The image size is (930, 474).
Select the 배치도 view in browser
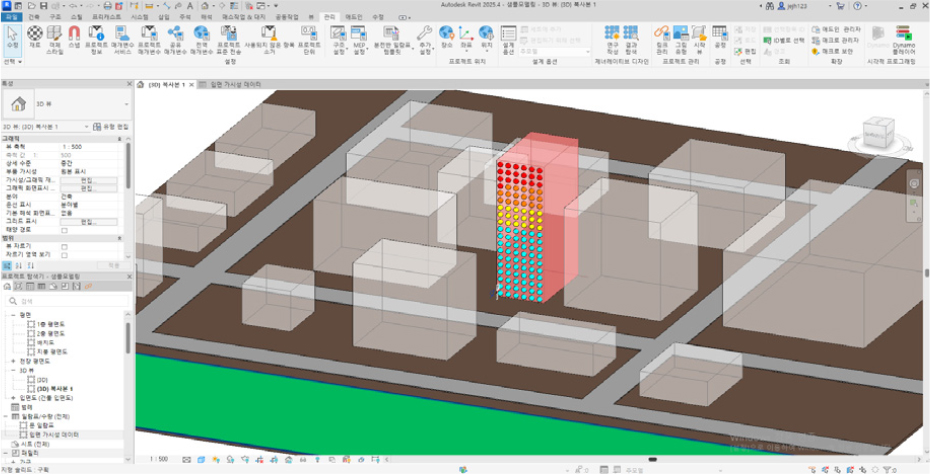tap(44, 342)
